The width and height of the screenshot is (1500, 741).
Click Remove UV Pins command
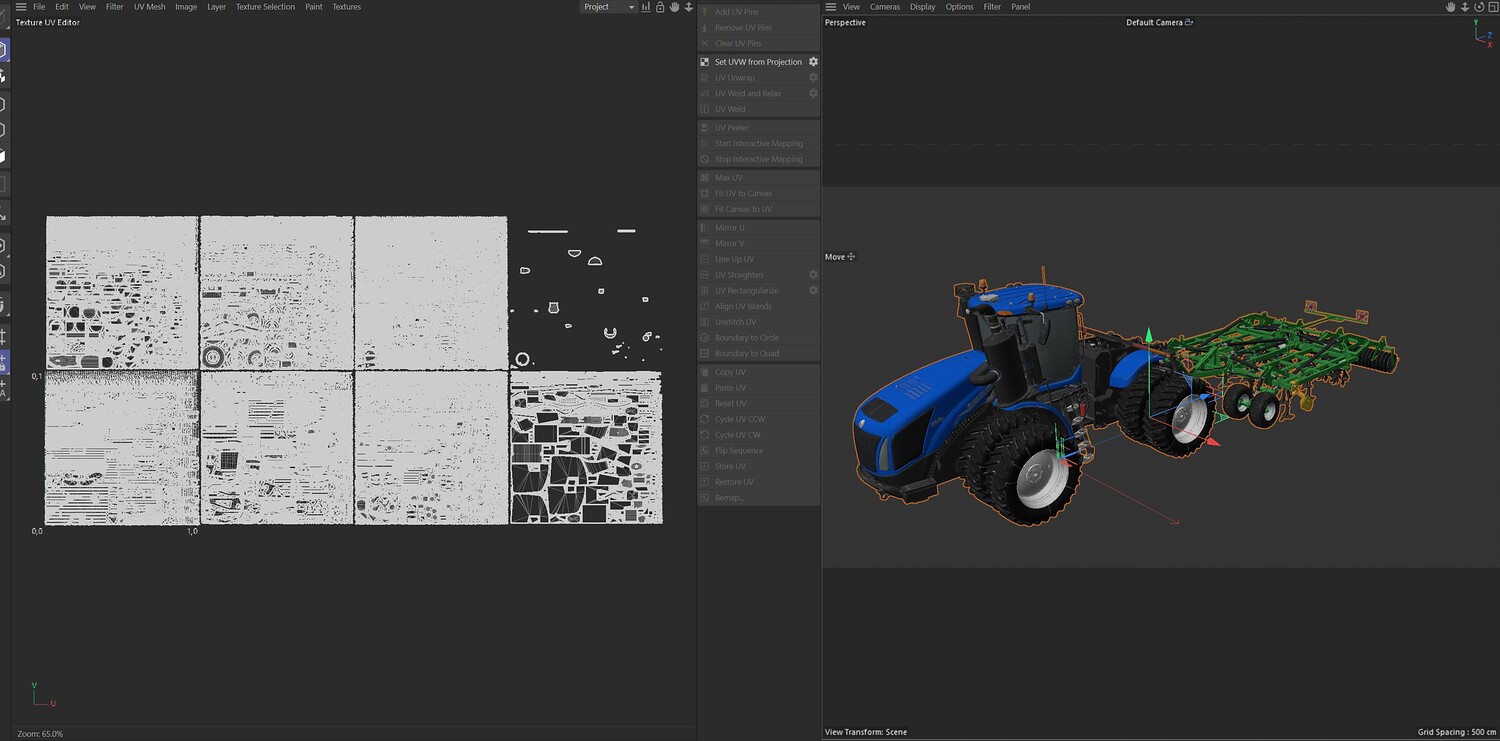pos(758,28)
